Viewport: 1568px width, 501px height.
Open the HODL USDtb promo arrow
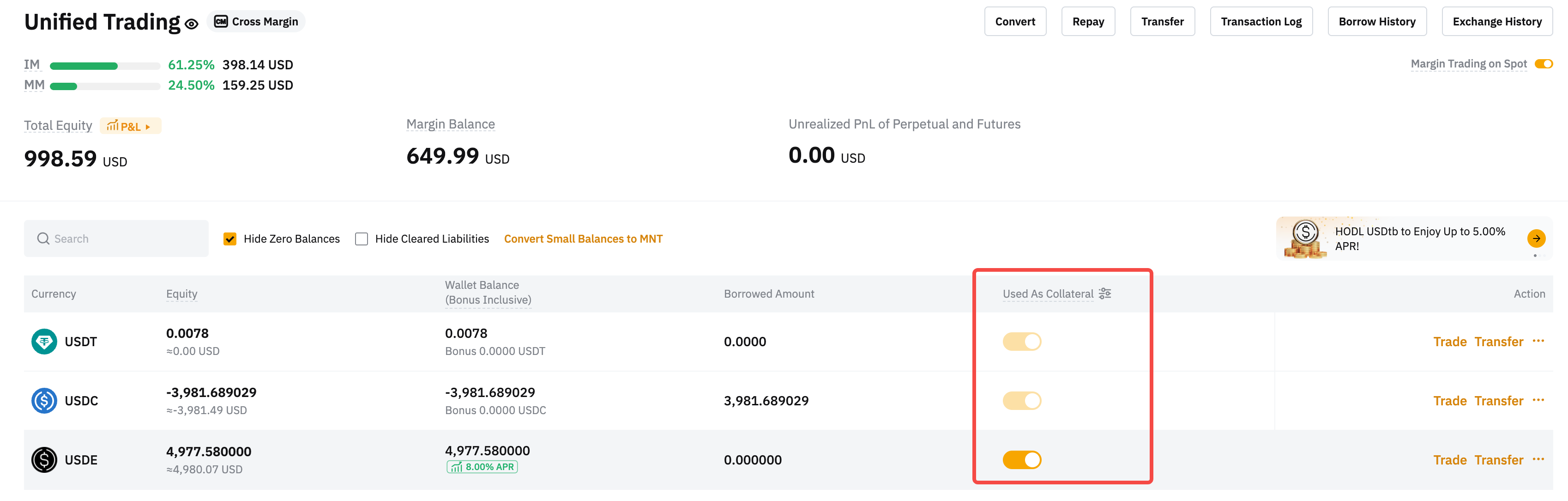click(1536, 238)
